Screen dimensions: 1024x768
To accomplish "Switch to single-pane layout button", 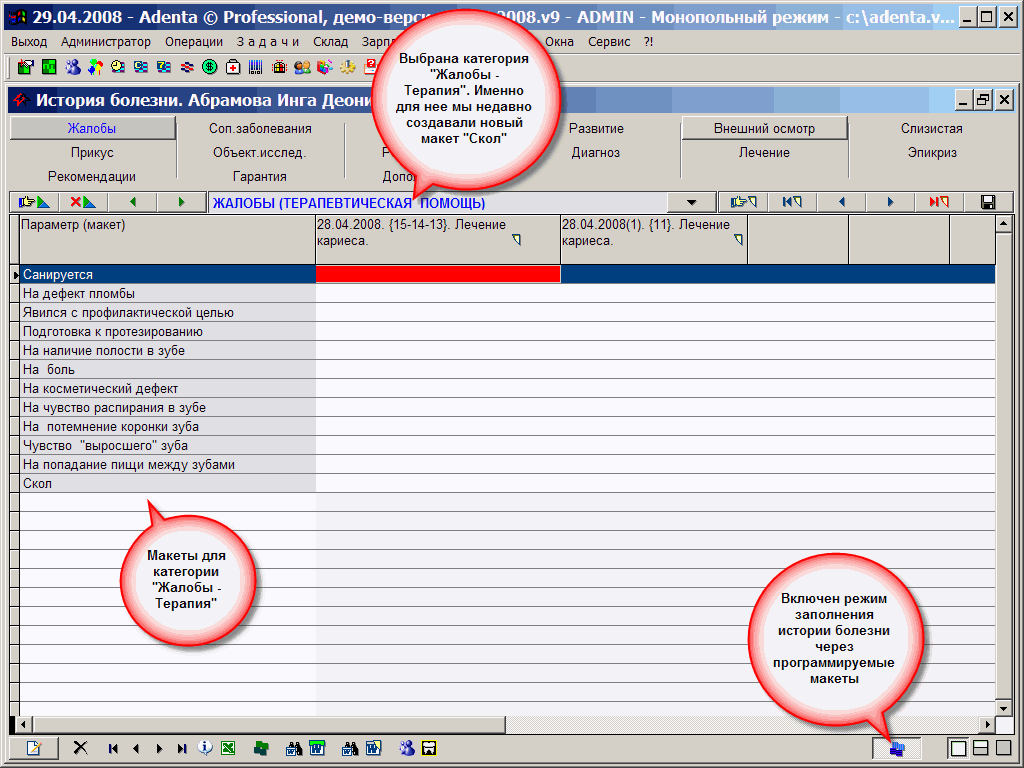I will point(958,748).
